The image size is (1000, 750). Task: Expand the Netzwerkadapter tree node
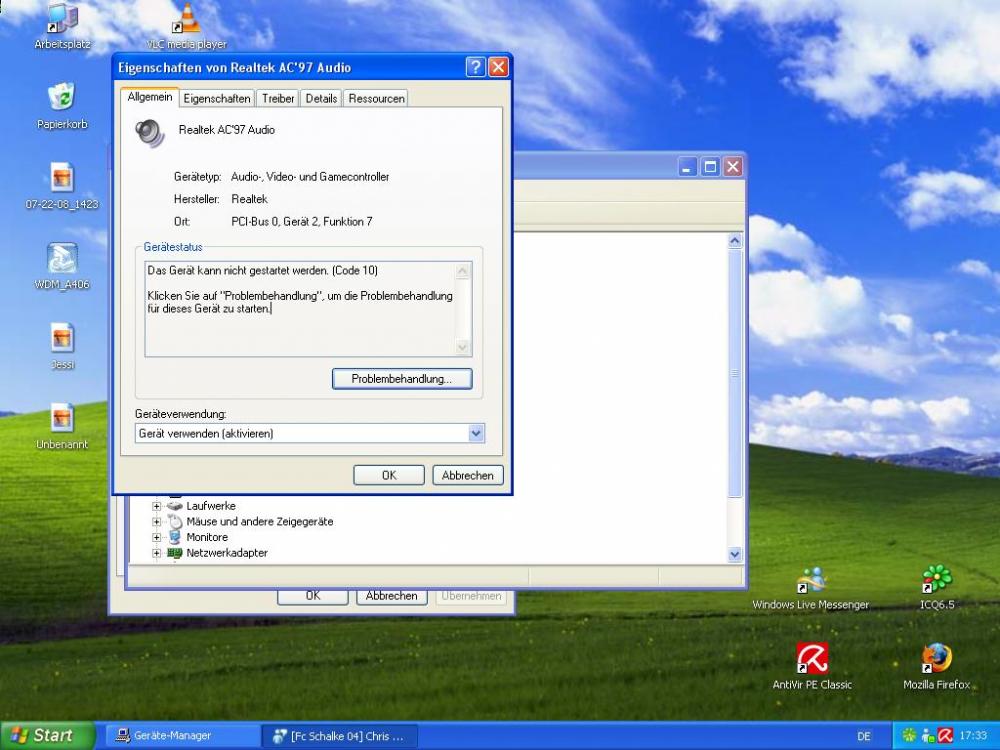(157, 553)
